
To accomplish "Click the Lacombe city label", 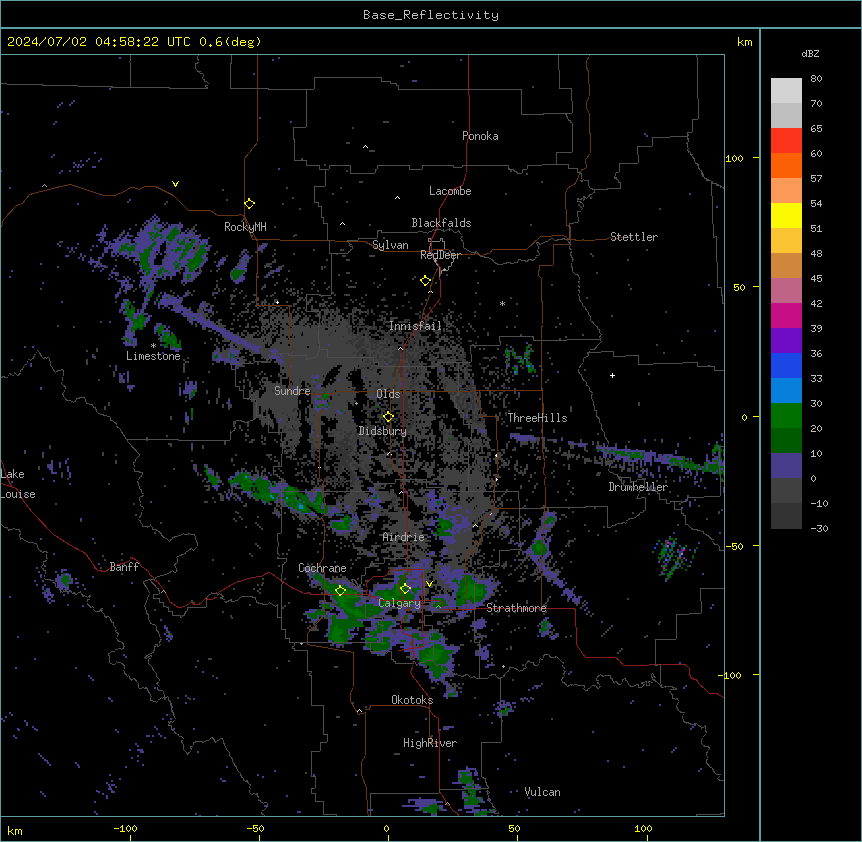I will (x=450, y=191).
